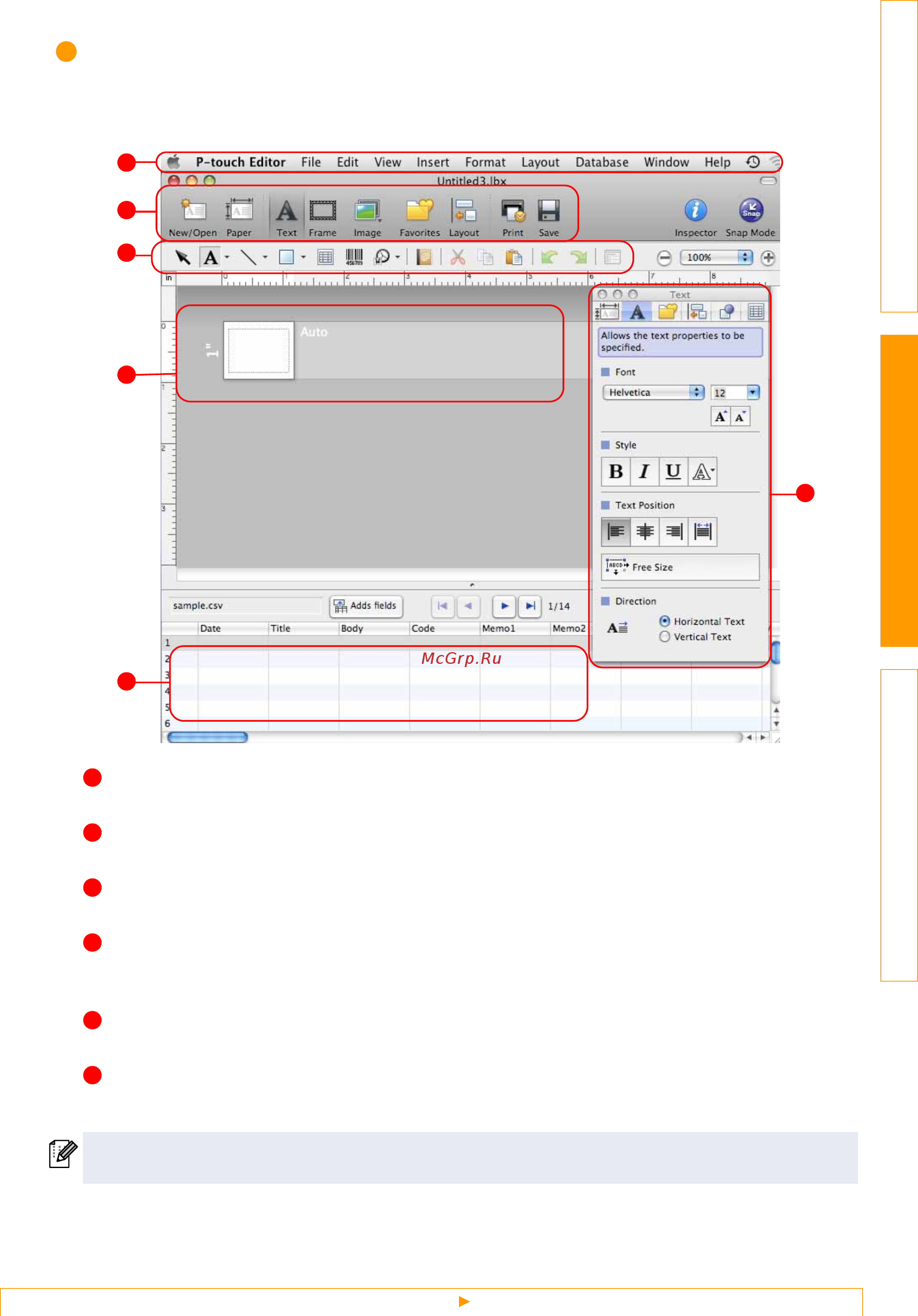Select Horizontal Text radio button

[664, 621]
